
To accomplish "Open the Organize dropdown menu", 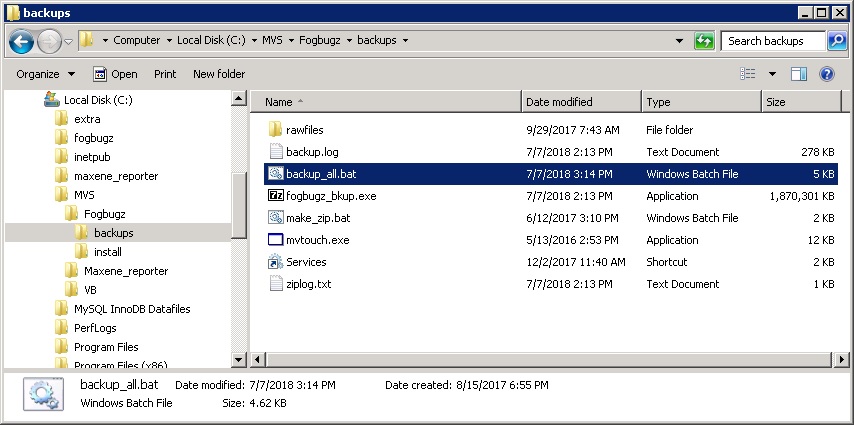I will [45, 74].
